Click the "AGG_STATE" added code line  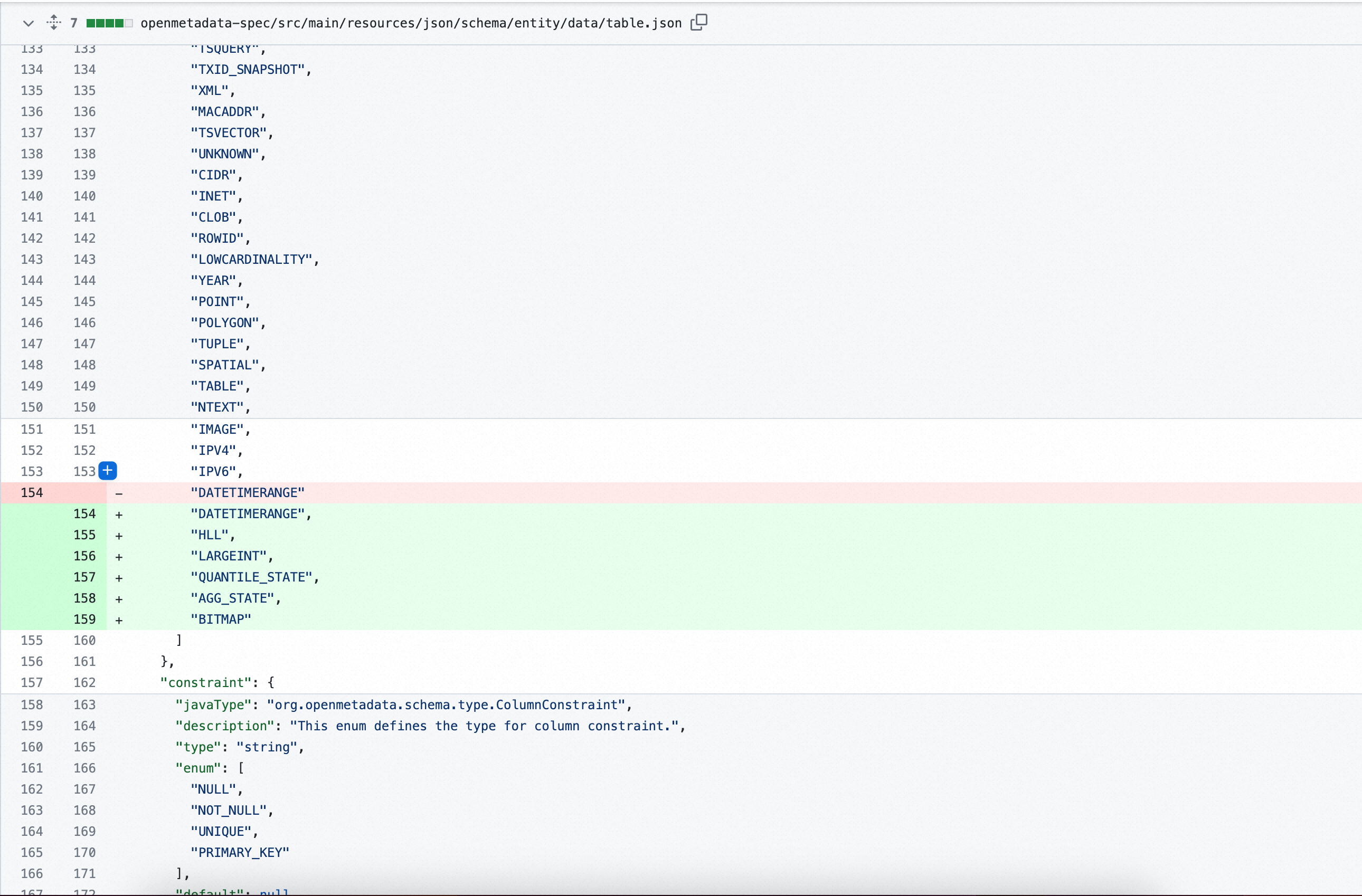point(236,598)
